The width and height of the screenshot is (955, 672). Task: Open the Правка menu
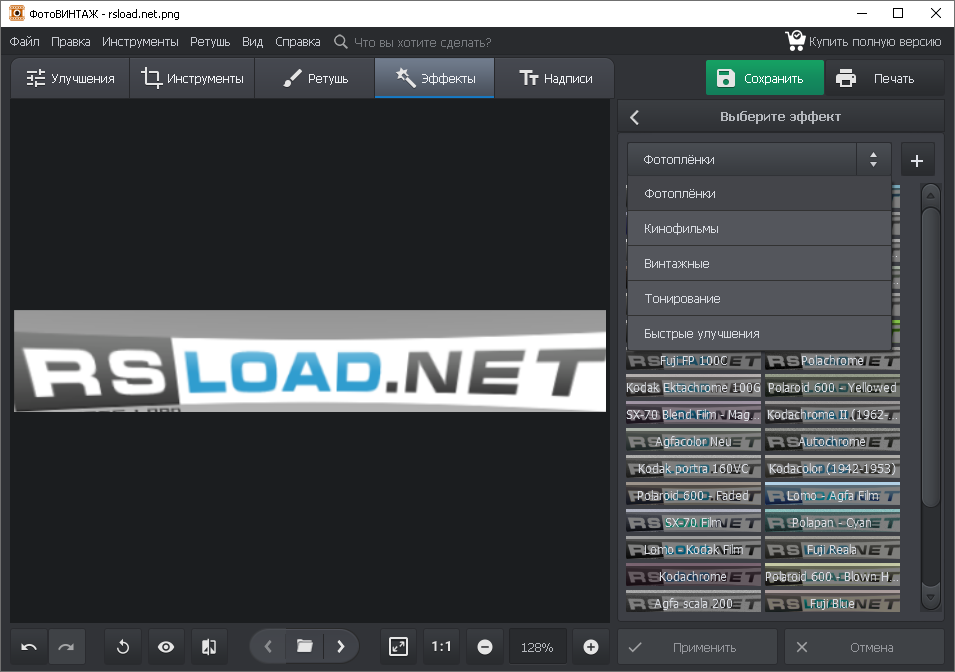(71, 42)
